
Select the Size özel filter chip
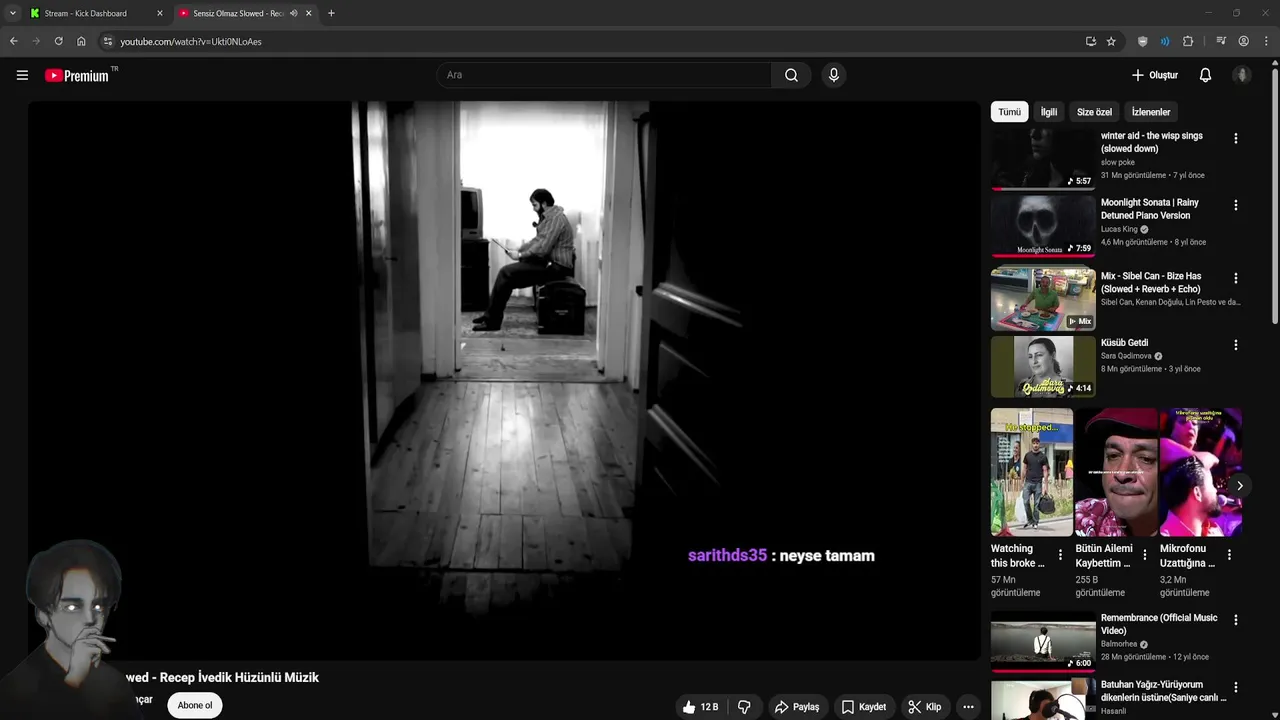[x=1094, y=112]
